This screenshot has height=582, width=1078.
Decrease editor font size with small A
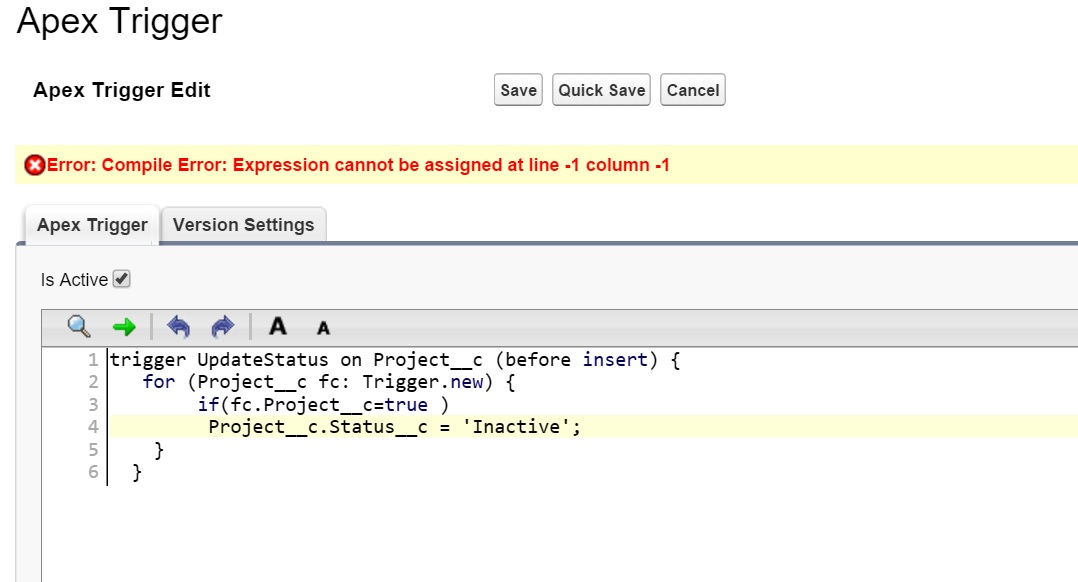pyautogui.click(x=323, y=328)
